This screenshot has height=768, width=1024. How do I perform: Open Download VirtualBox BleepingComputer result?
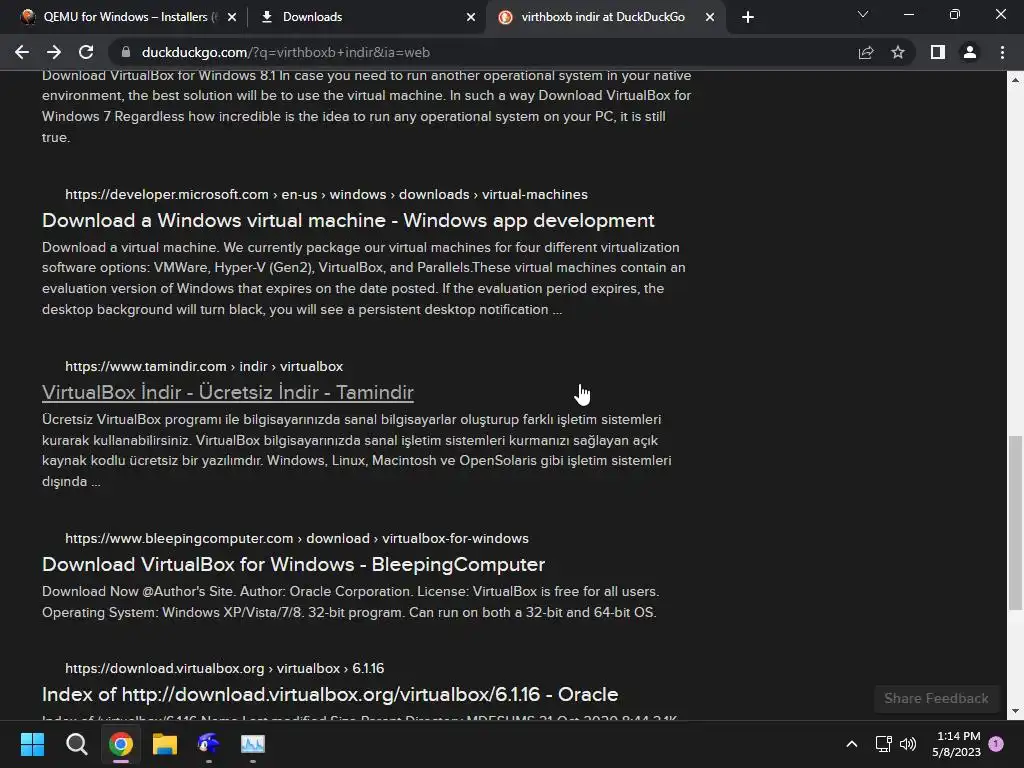point(293,564)
